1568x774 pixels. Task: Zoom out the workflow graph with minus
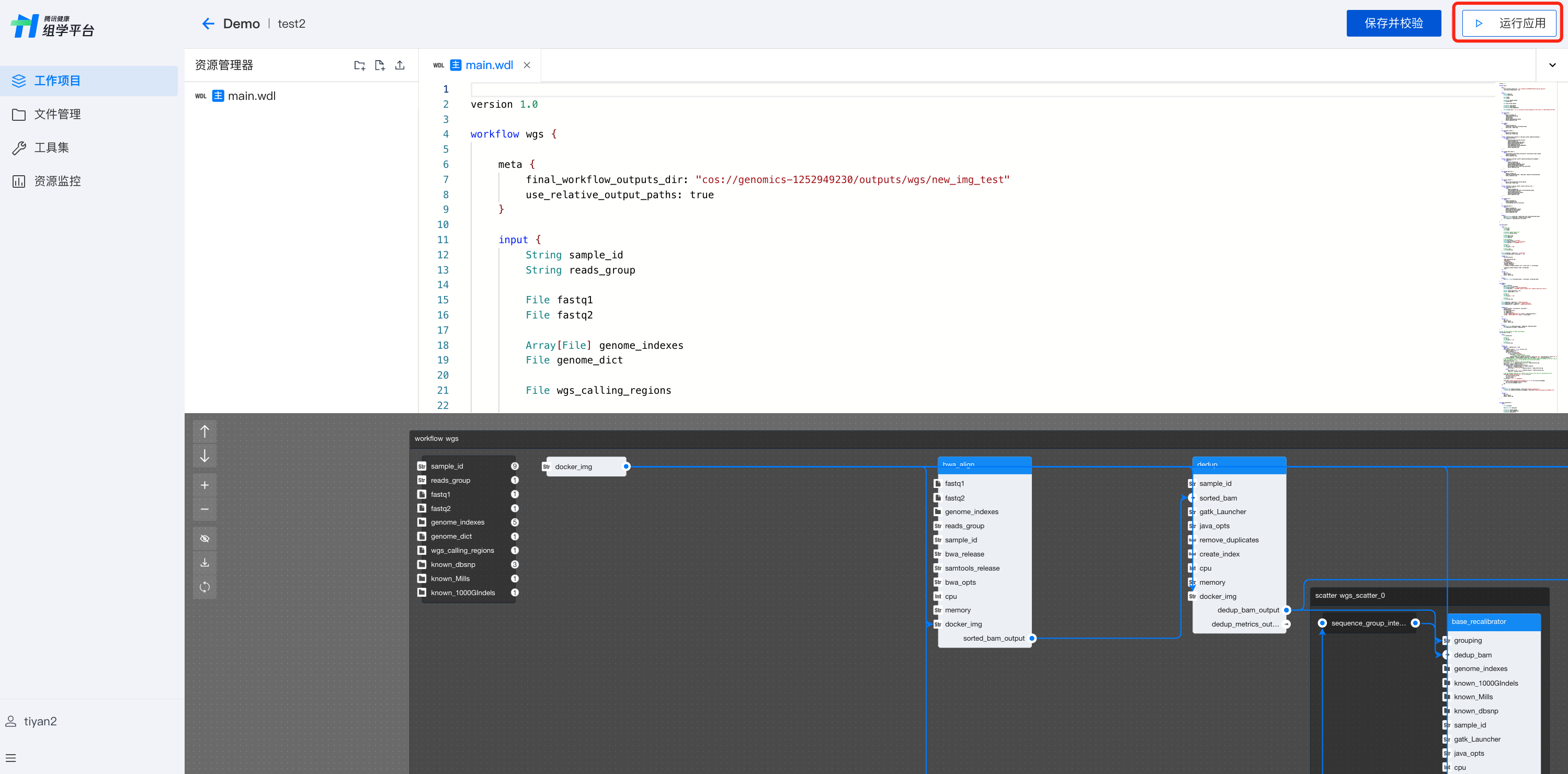pos(204,509)
